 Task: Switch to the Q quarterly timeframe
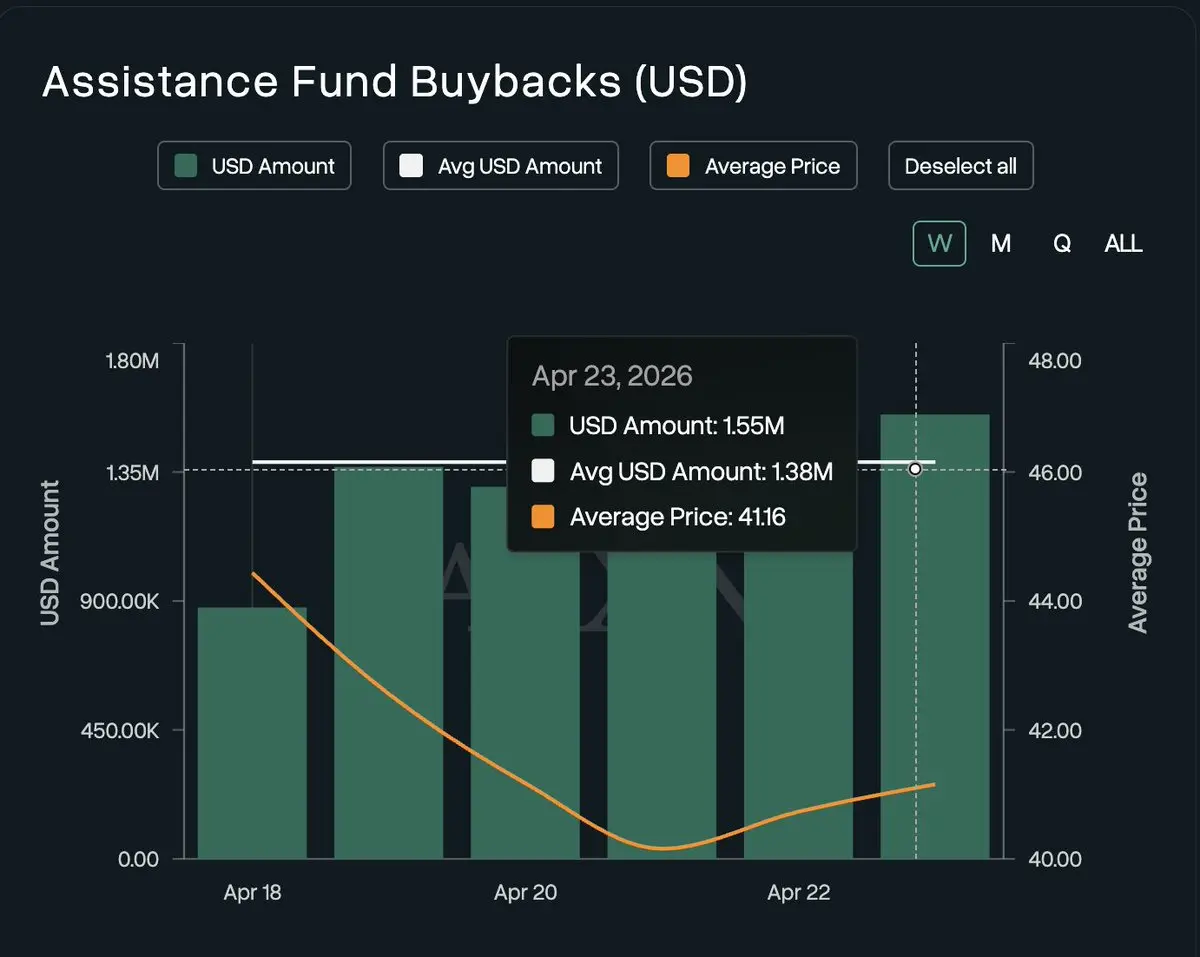(1062, 244)
